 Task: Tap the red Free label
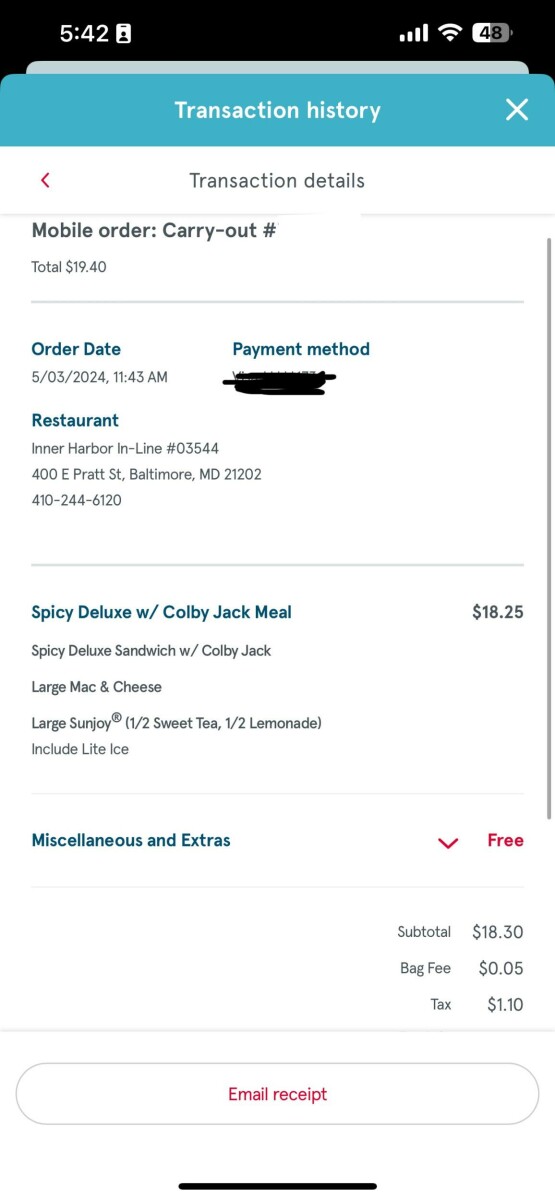tap(505, 840)
